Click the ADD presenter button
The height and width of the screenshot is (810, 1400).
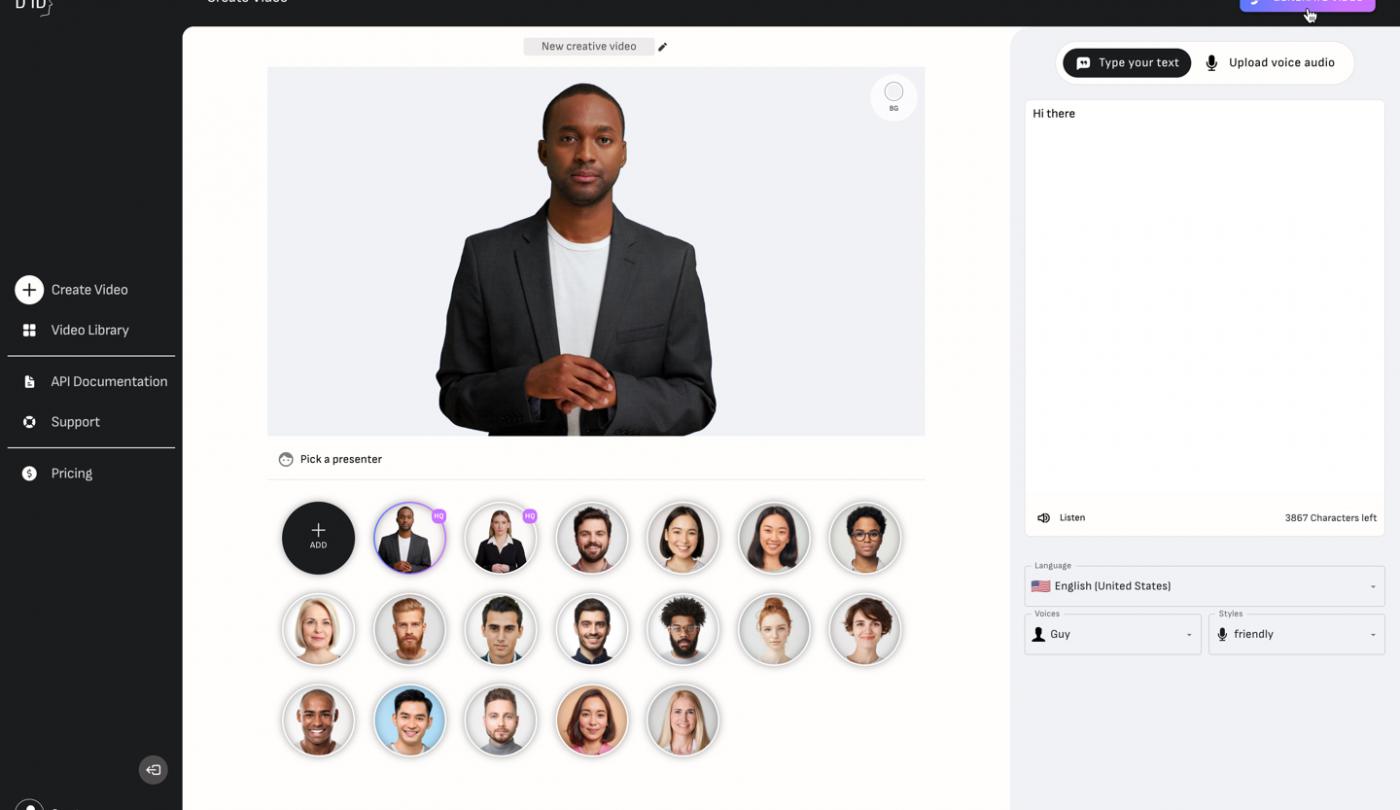tap(318, 538)
